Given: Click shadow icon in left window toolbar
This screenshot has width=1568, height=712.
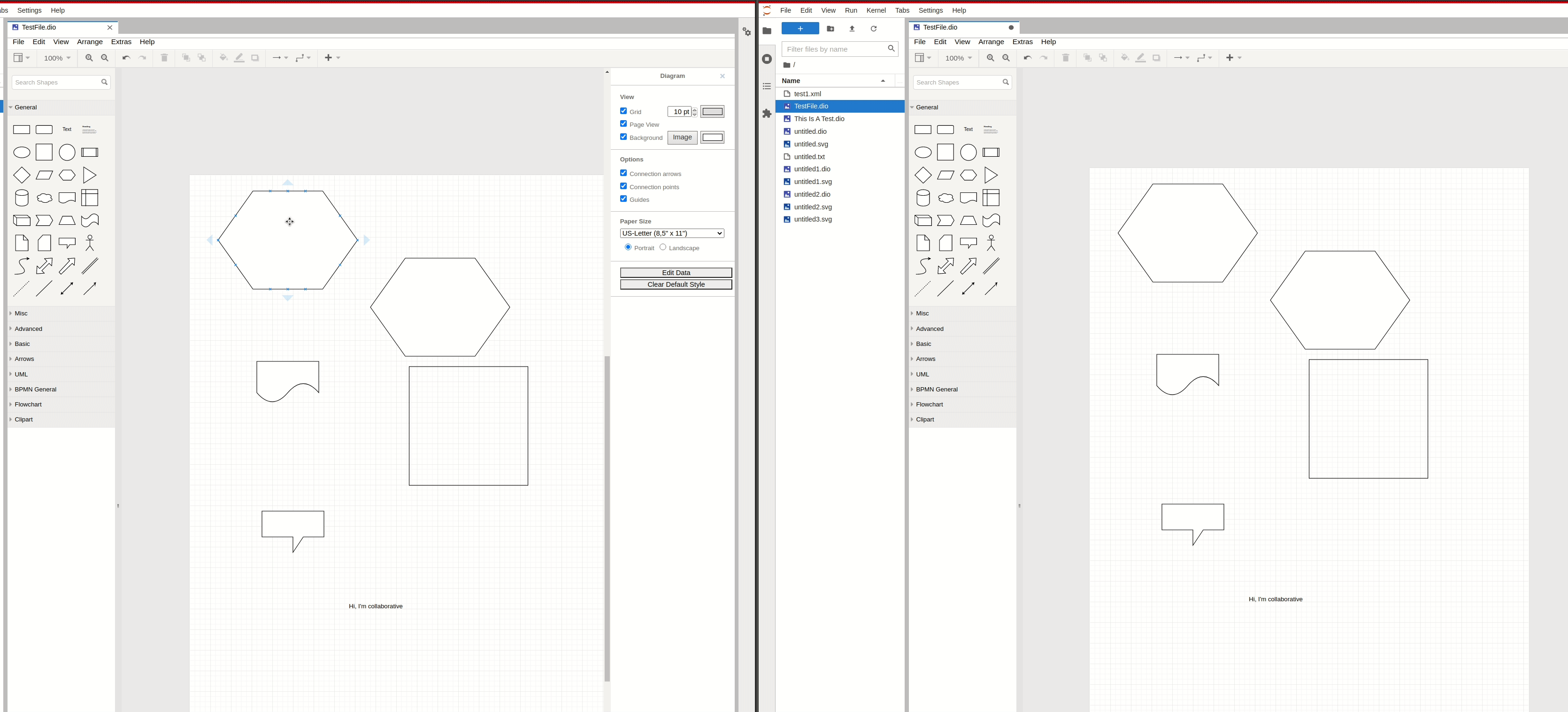Looking at the screenshot, I should 255,58.
